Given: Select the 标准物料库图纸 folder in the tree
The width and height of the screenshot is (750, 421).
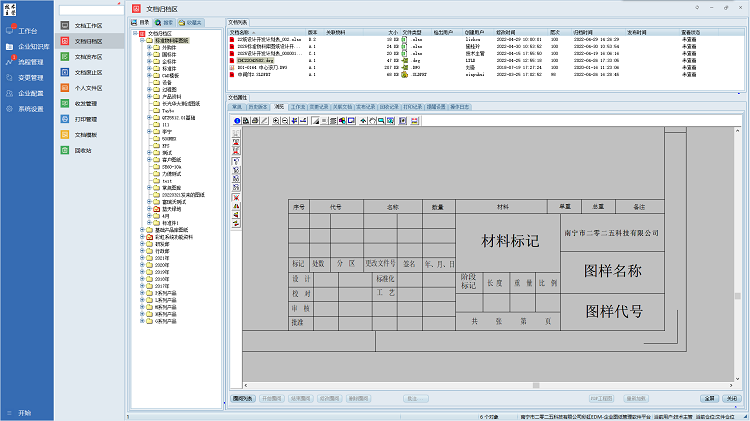Looking at the screenshot, I should pyautogui.click(x=172, y=41).
